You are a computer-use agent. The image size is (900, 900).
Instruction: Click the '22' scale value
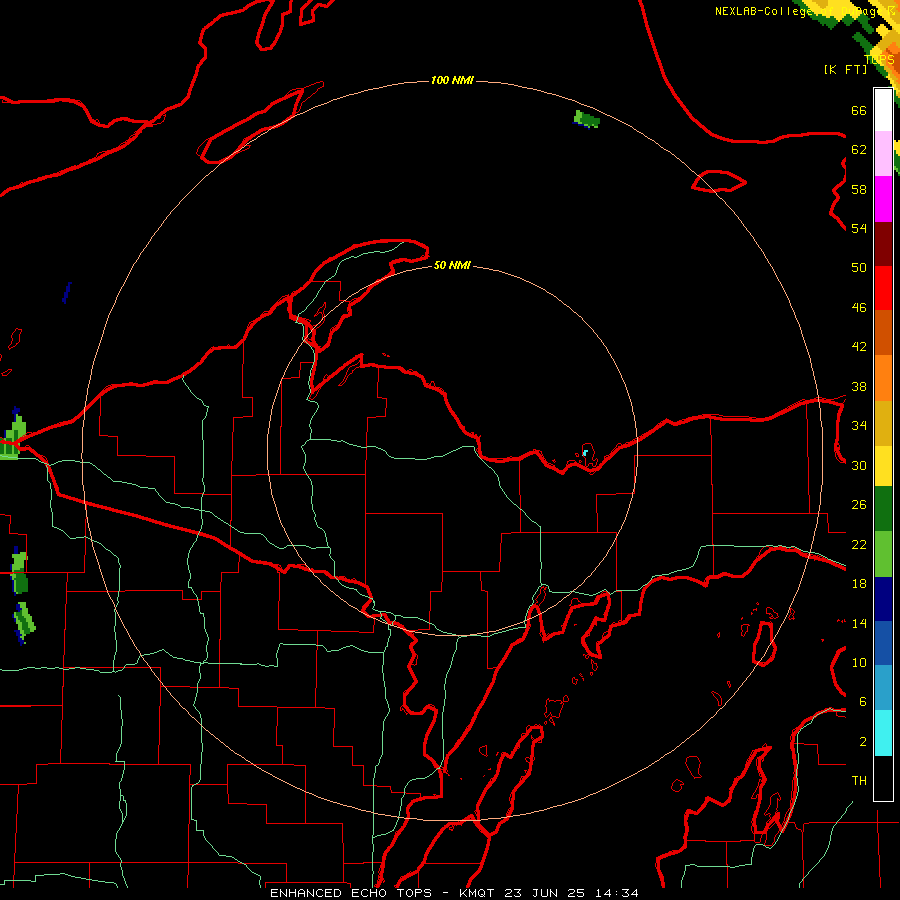[x=859, y=544]
